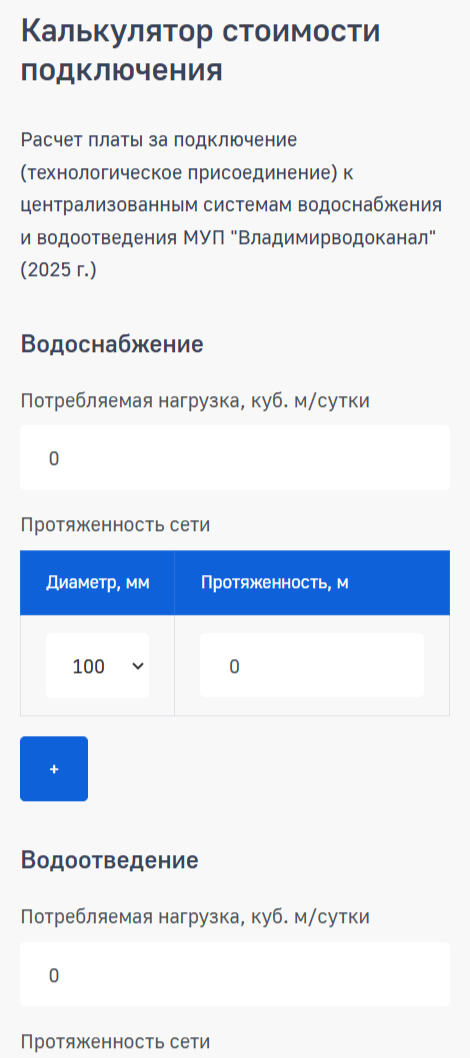
Task: Add a network row with the plus button
Action: click(54, 769)
